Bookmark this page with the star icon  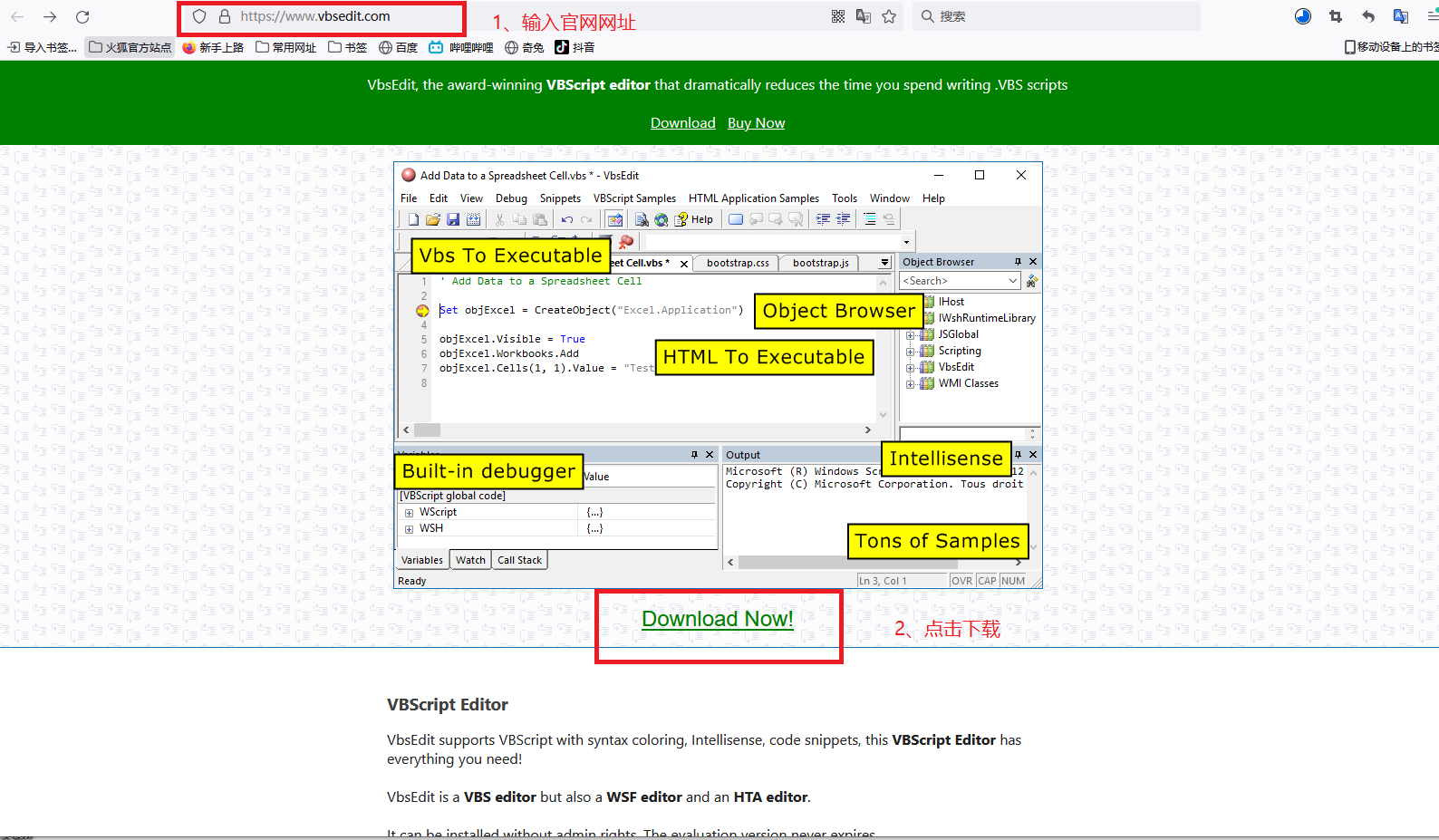pos(889,16)
